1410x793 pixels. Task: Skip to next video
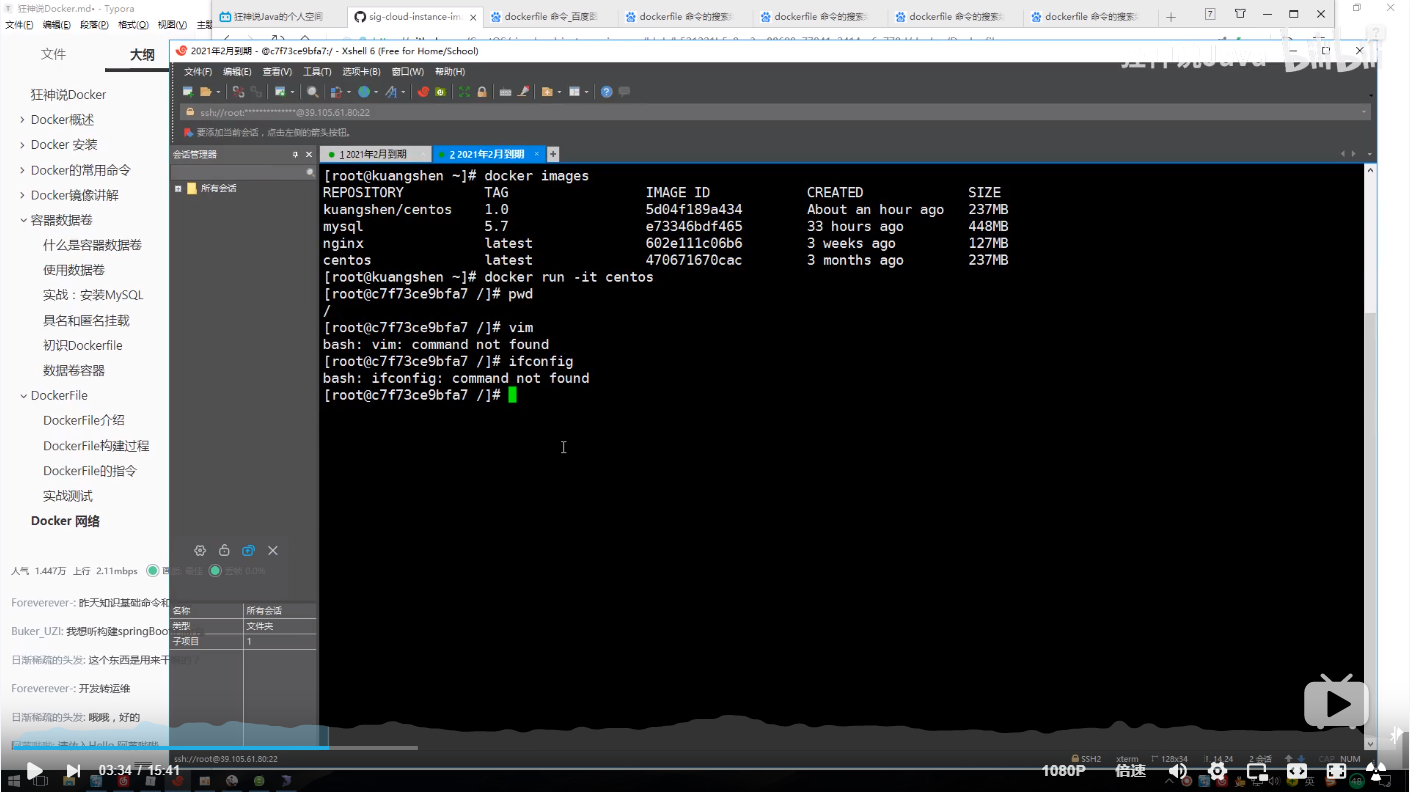(73, 771)
